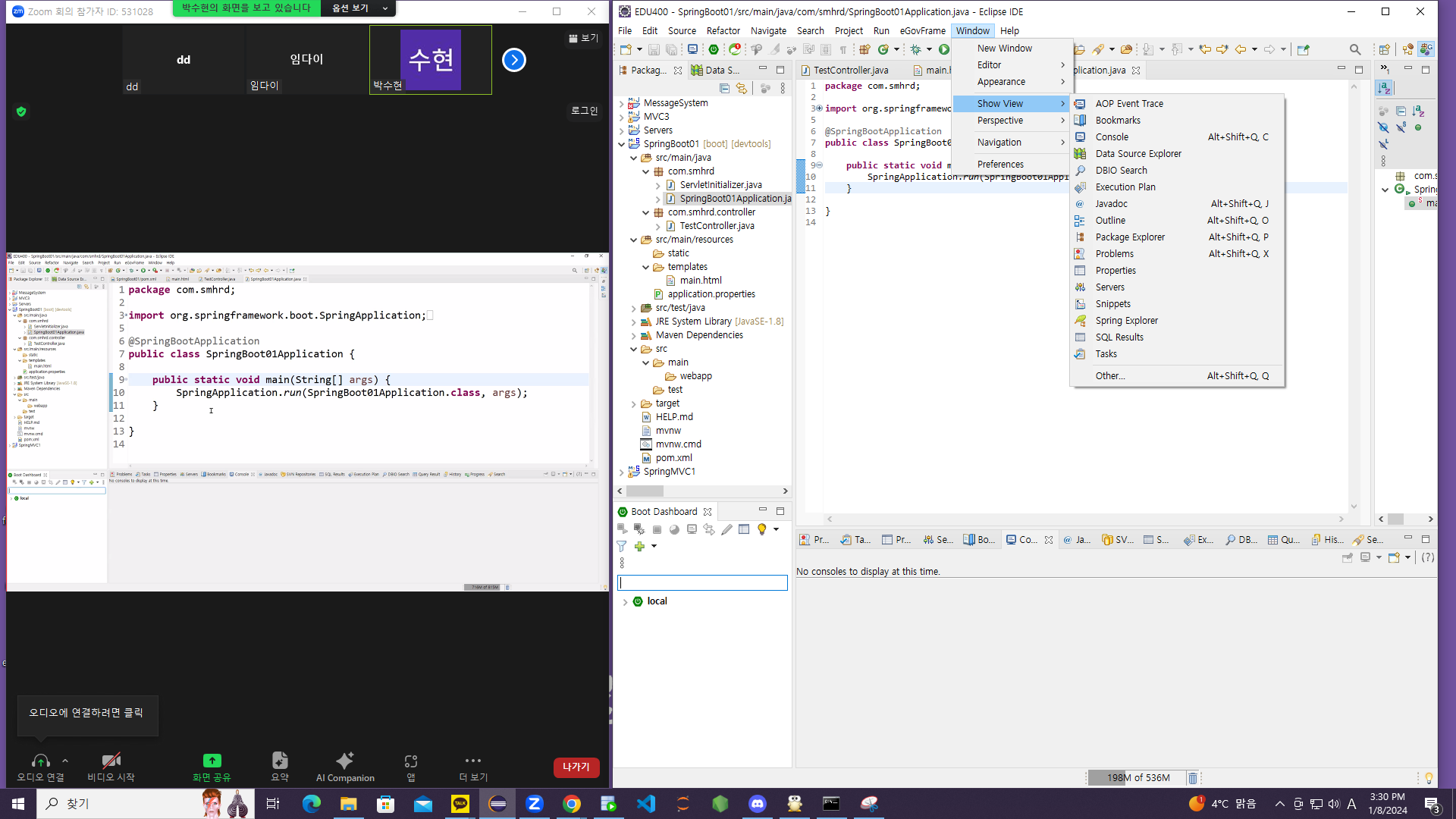Toggle Link with Editor in Package Explorer
The image size is (1456, 819).
tap(742, 89)
